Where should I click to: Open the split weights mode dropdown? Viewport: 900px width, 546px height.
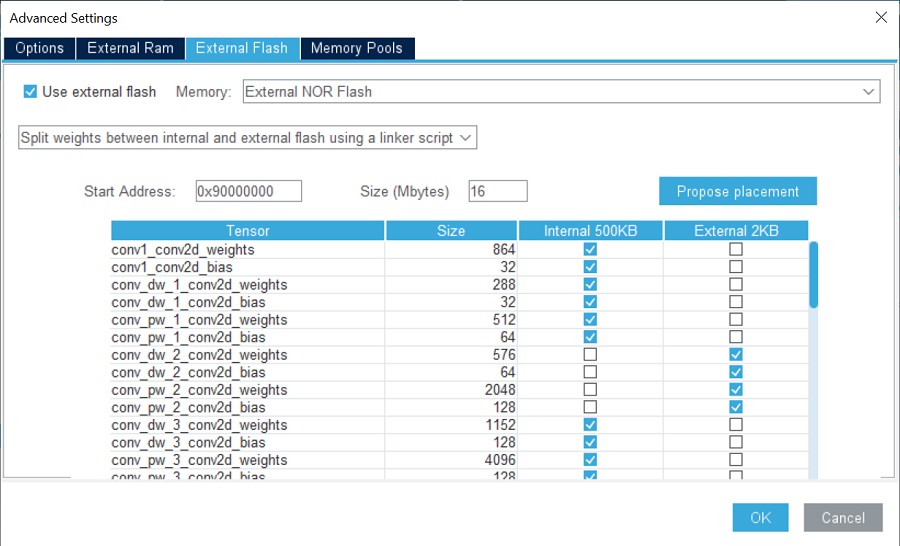point(247,138)
